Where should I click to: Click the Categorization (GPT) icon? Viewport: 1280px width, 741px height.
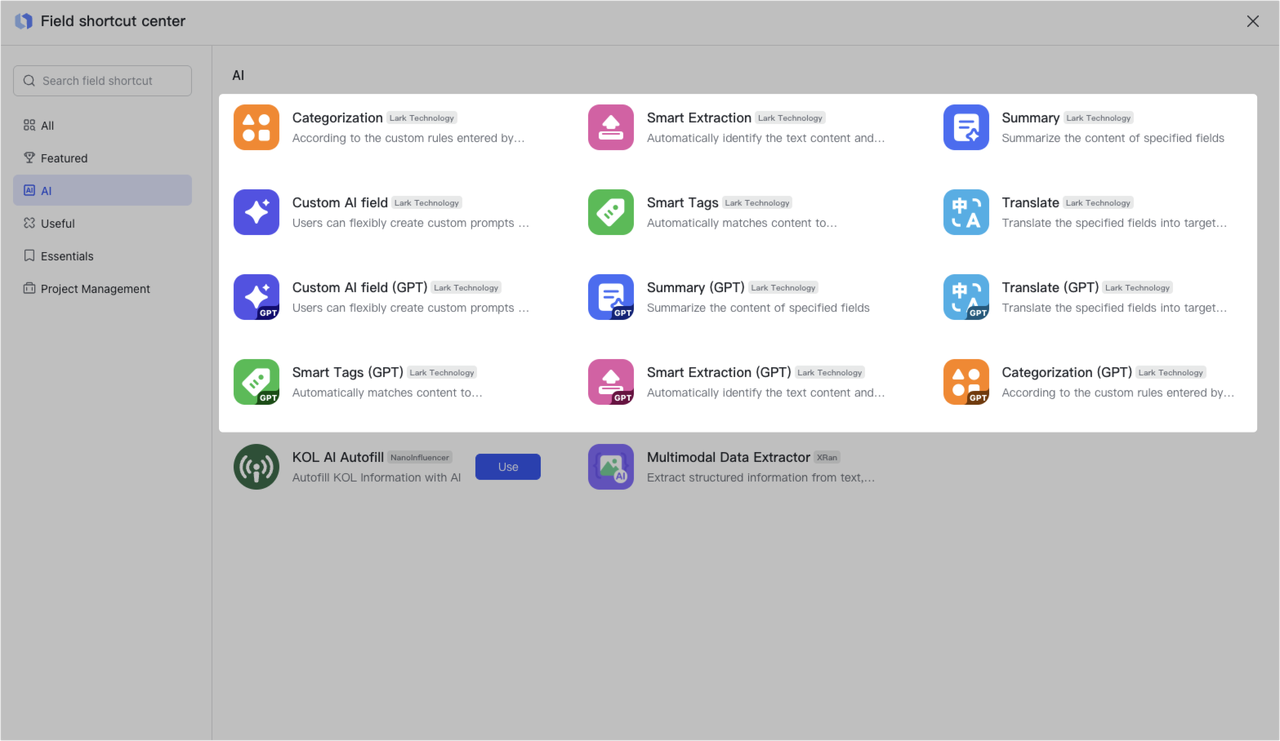[x=966, y=382]
